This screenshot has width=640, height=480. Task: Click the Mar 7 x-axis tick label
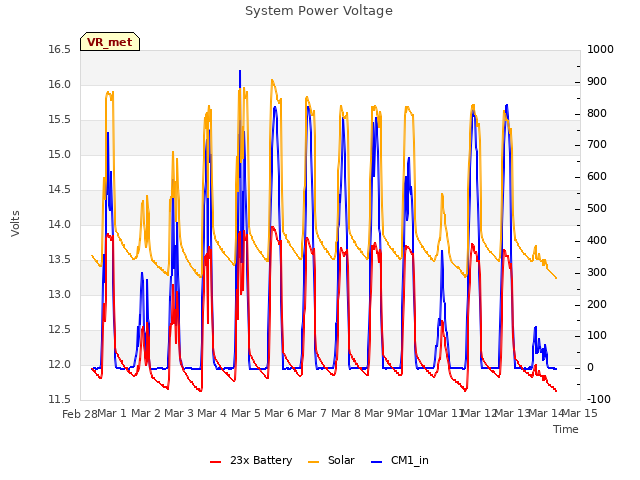pyautogui.click(x=312, y=413)
